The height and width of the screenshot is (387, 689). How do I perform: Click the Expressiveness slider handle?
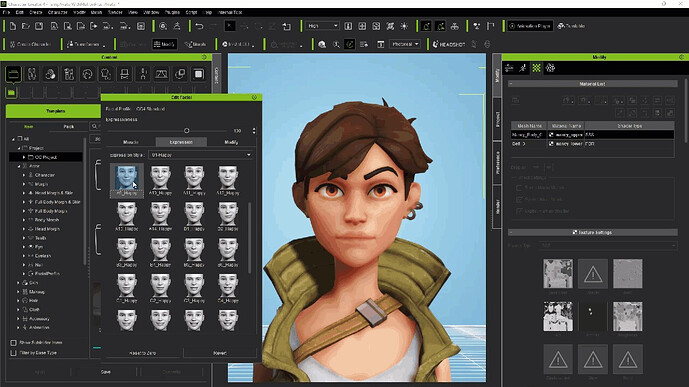[x=186, y=130]
